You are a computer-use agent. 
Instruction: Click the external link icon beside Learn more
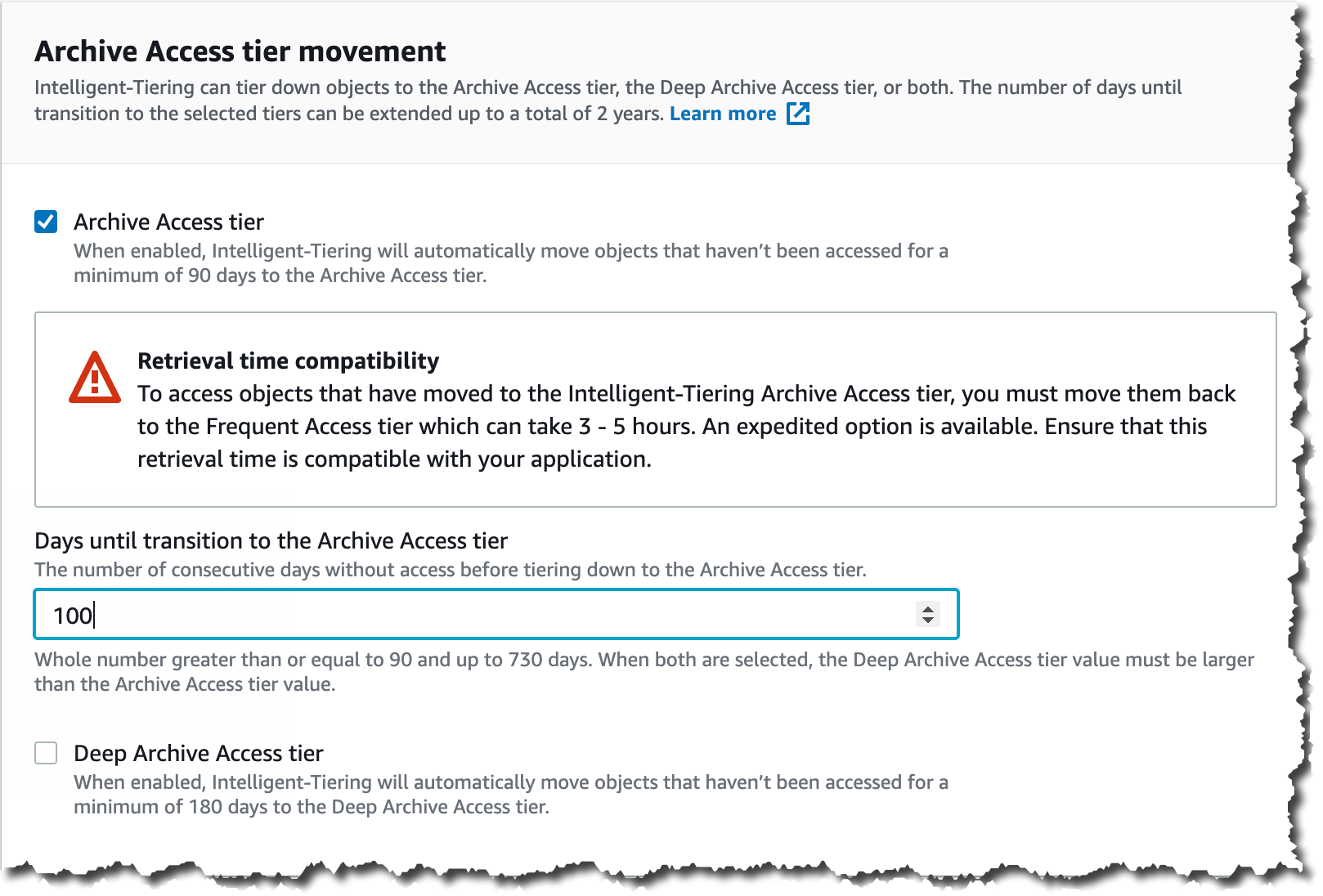tap(798, 114)
